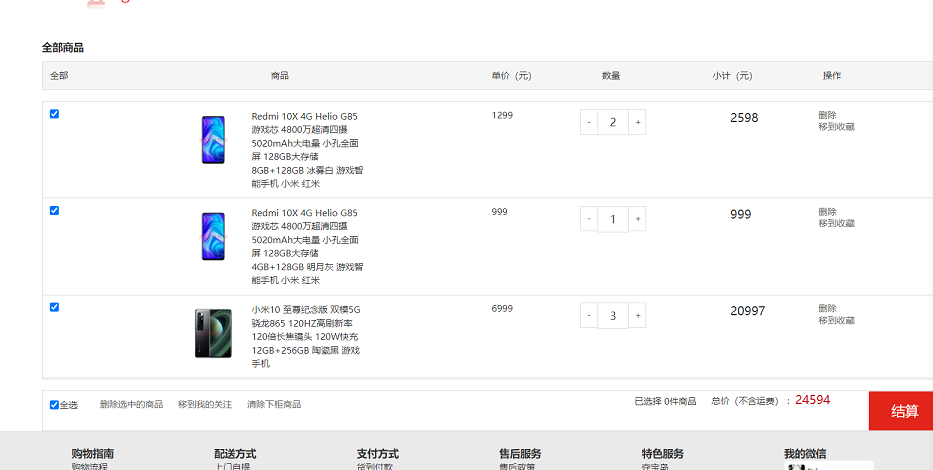933x470 pixels.
Task: Click the subtotal 20997
Action: tap(747, 311)
